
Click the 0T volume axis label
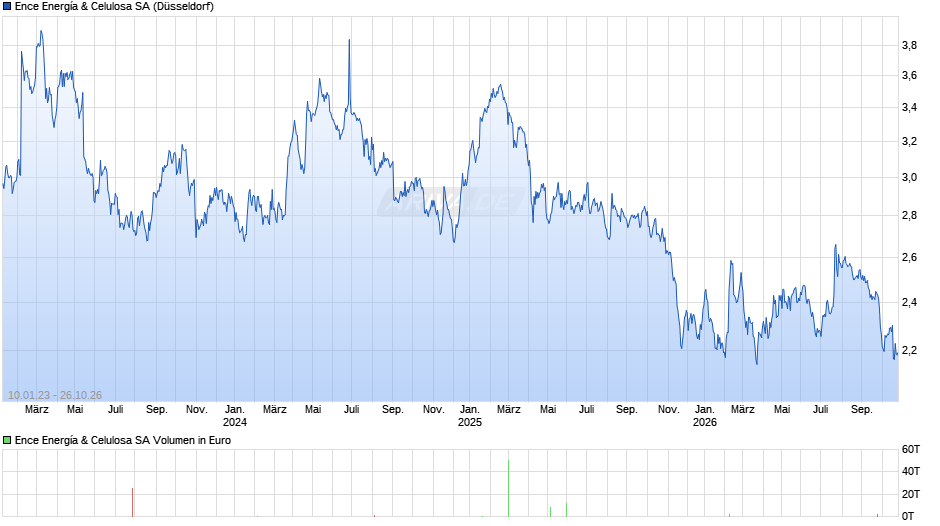[908, 516]
